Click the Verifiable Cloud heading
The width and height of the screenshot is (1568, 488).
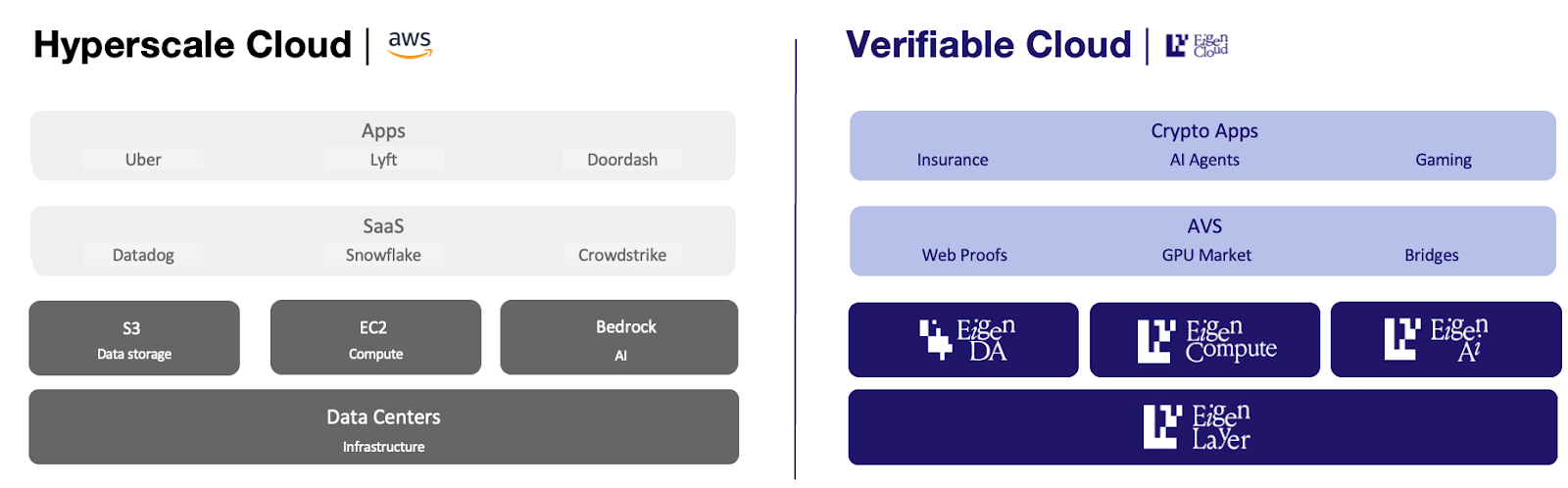(988, 45)
